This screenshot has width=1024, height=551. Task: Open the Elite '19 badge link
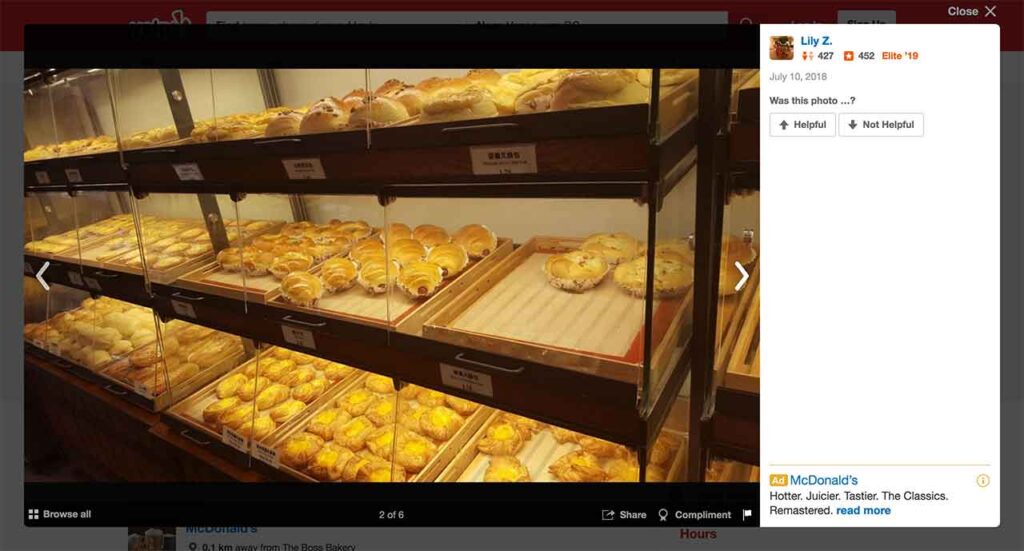[900, 56]
